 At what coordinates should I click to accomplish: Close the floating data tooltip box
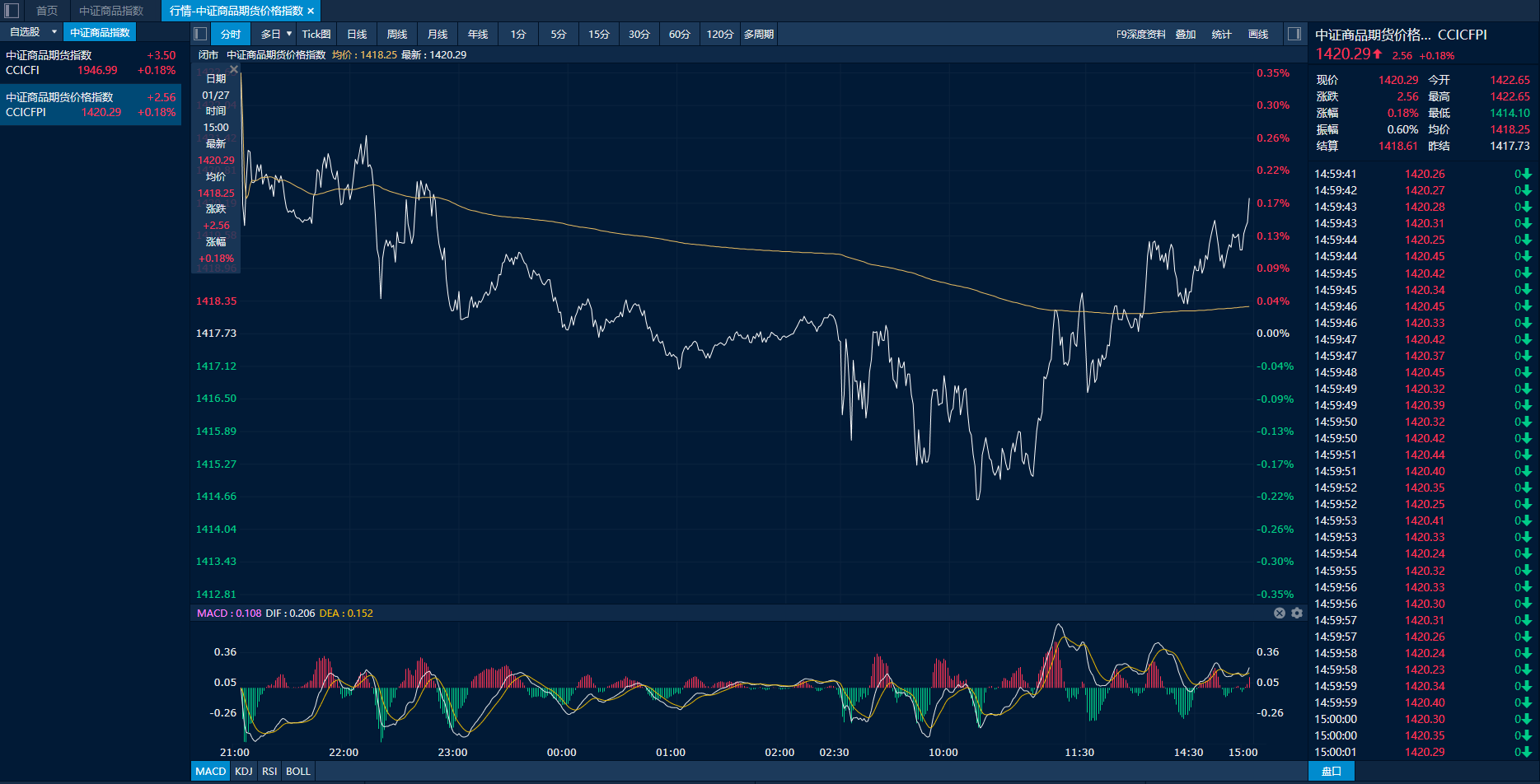pyautogui.click(x=234, y=70)
